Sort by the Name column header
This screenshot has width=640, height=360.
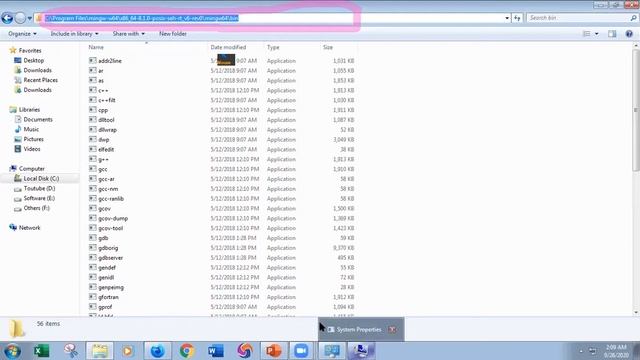click(96, 47)
